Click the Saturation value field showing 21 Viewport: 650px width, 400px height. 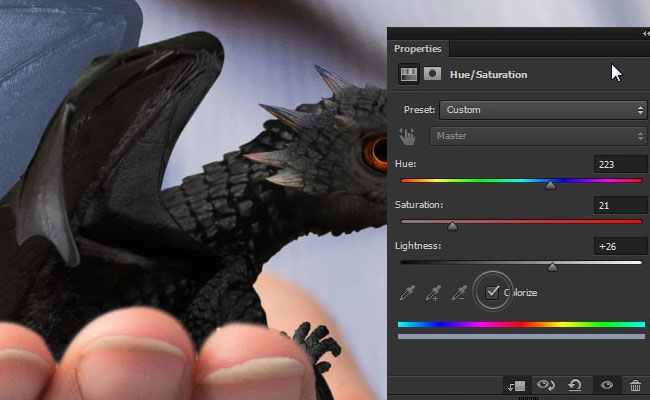coord(620,205)
